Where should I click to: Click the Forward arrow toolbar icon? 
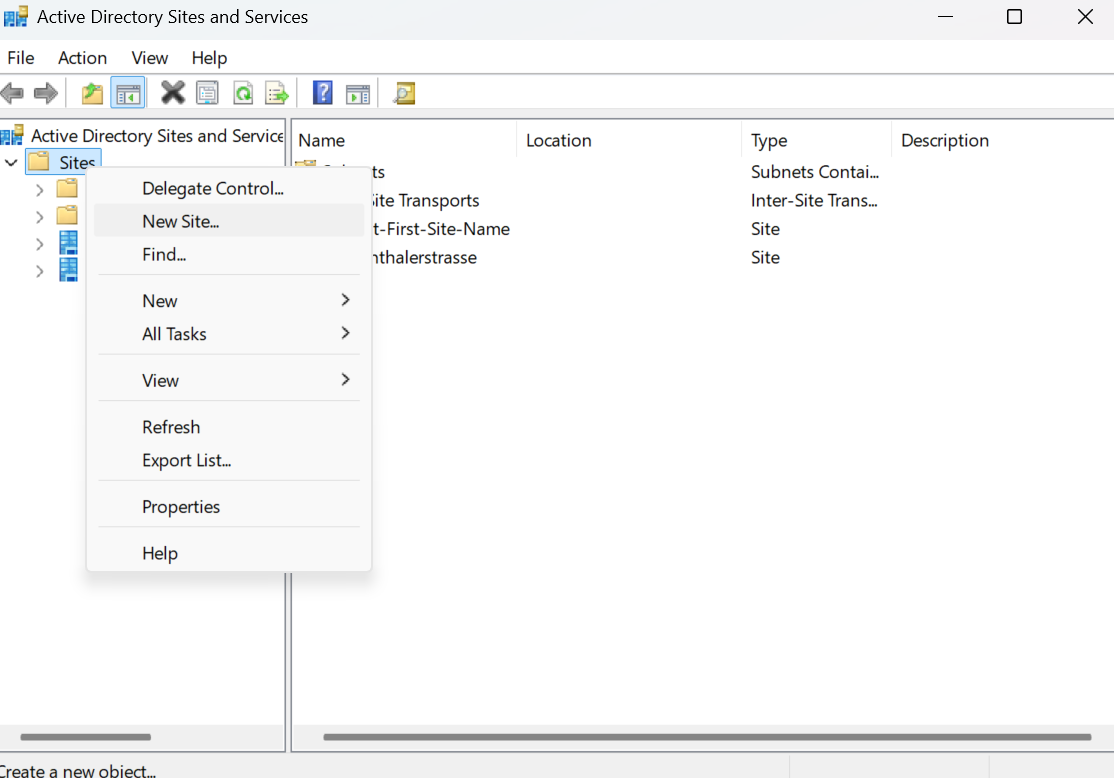(x=46, y=93)
